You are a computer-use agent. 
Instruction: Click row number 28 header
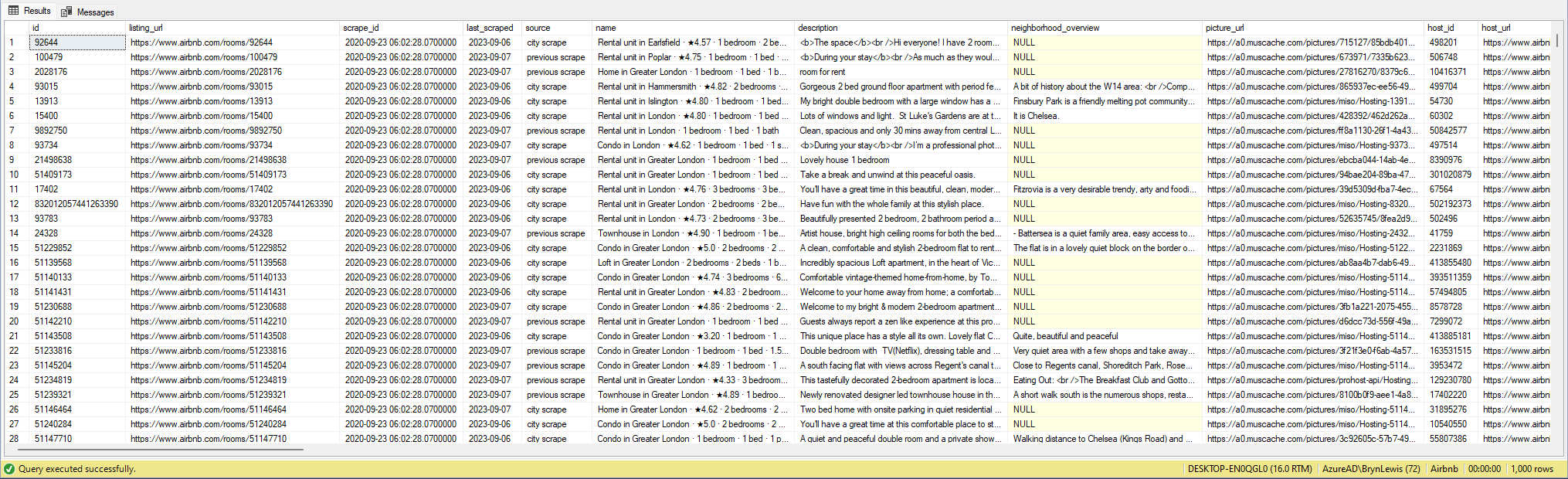tap(14, 438)
